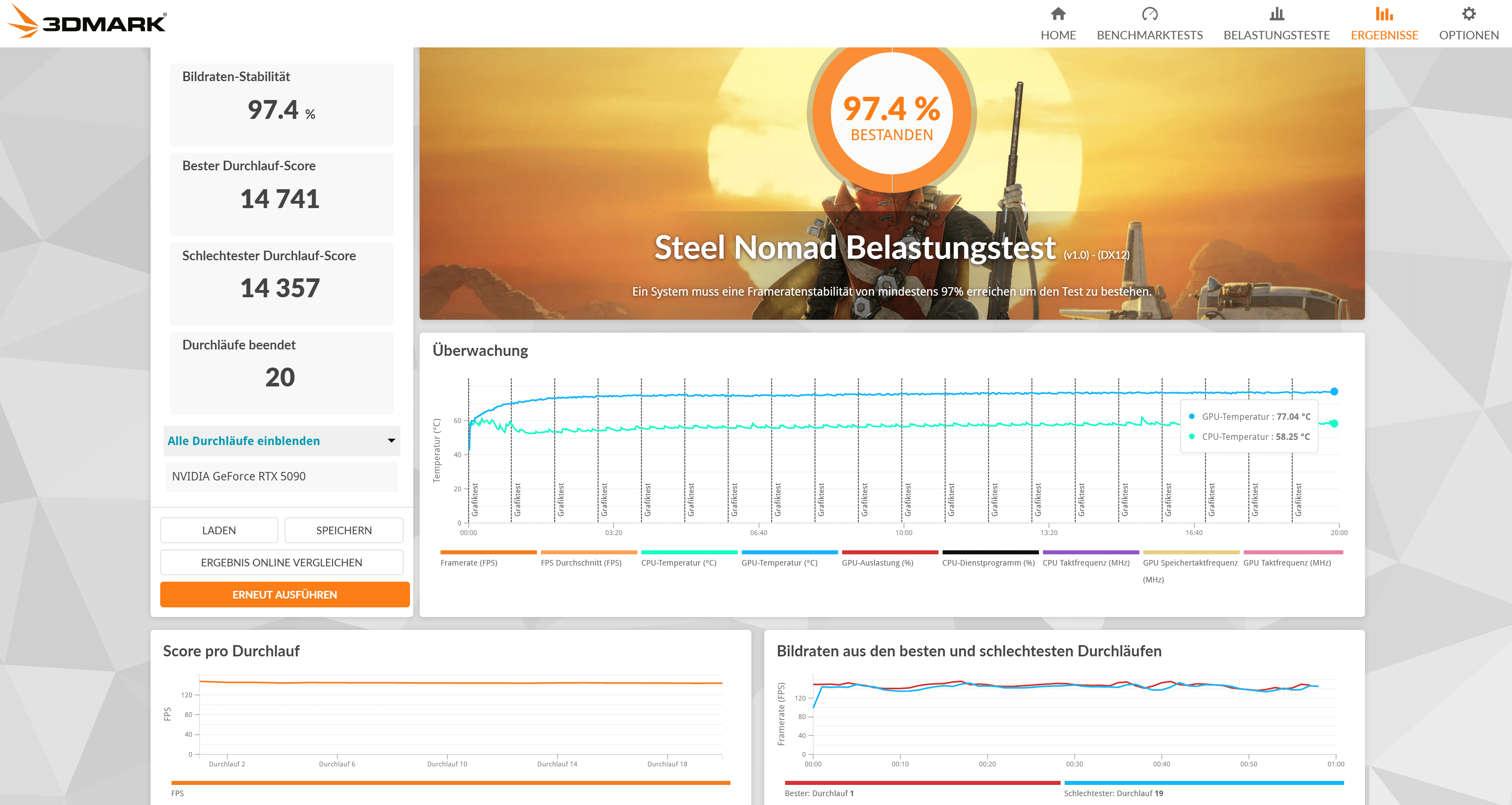Open Benchmarktests via gauge icon
The height and width of the screenshot is (805, 1512).
[x=1149, y=14]
